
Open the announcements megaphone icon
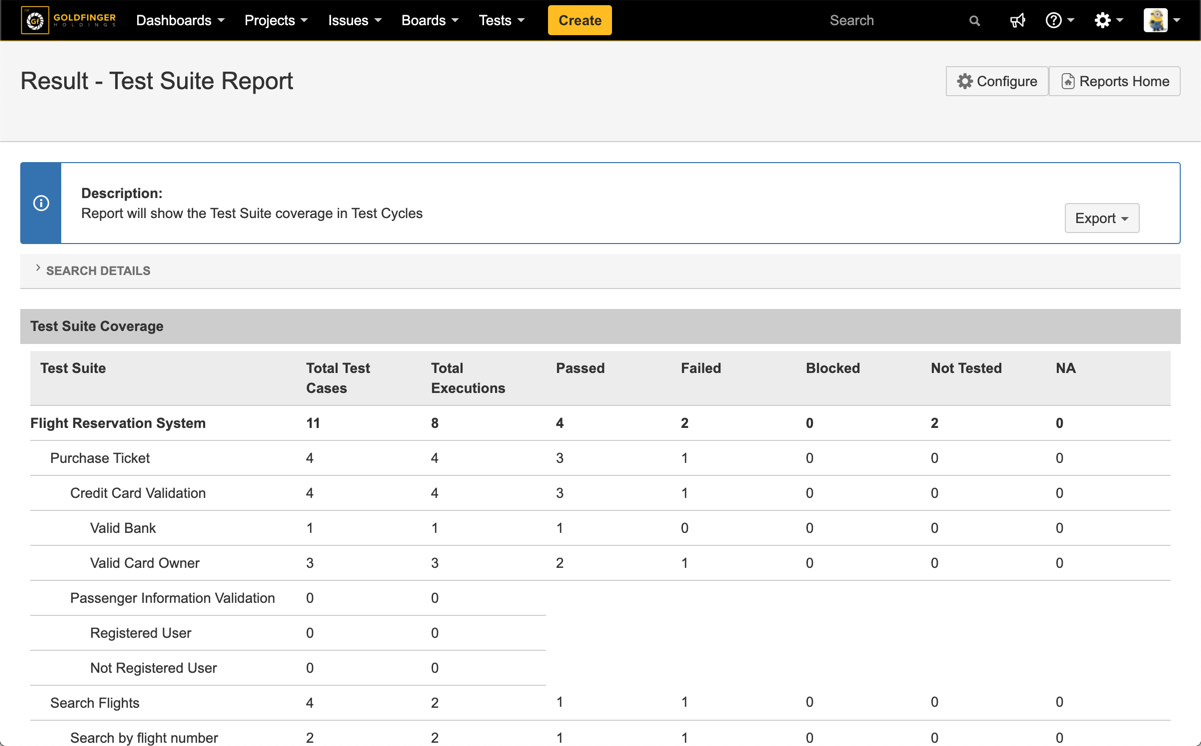1017,21
